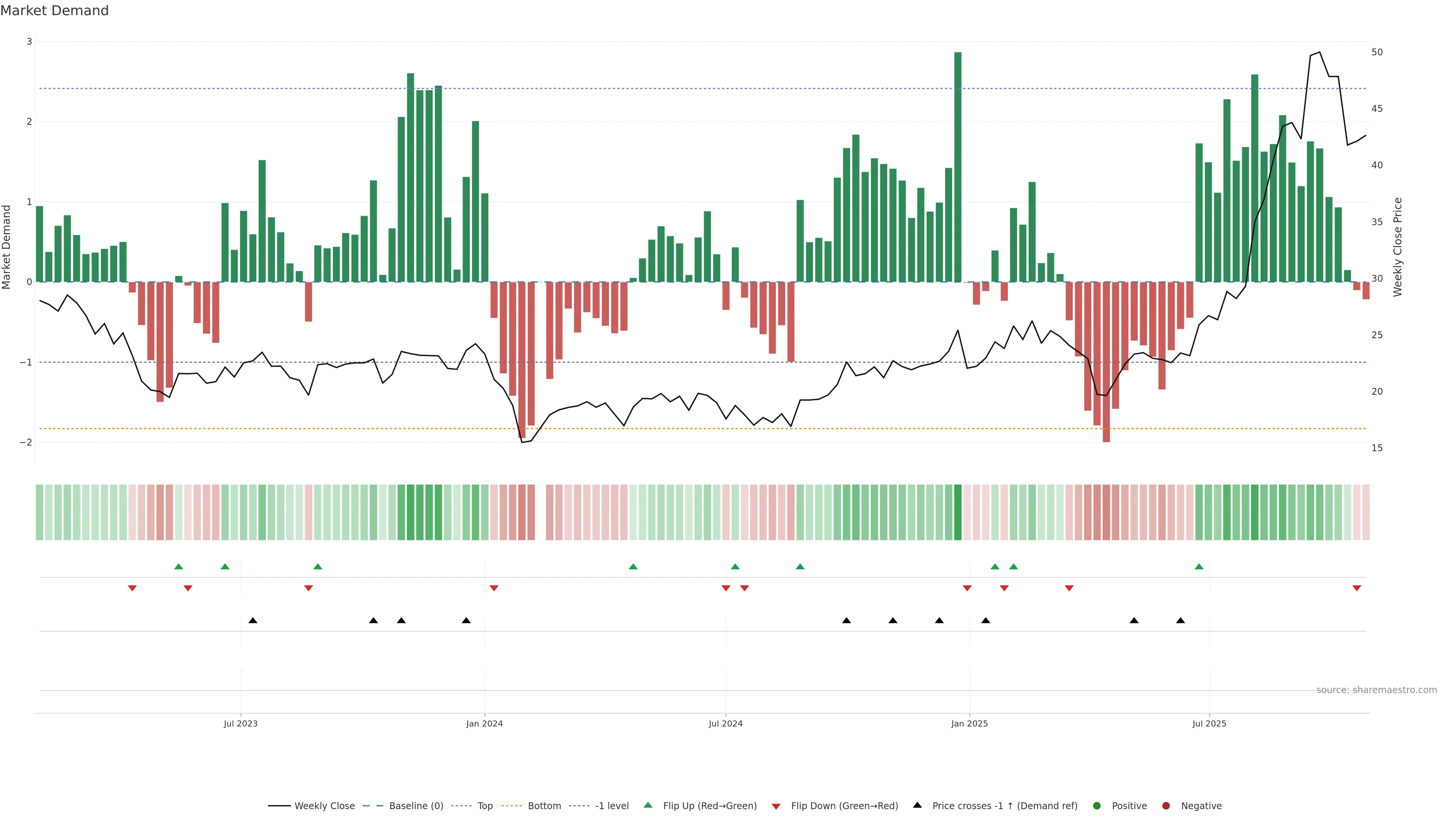
Task: Click the Jul 2025 x-axis label
Action: 1209,723
